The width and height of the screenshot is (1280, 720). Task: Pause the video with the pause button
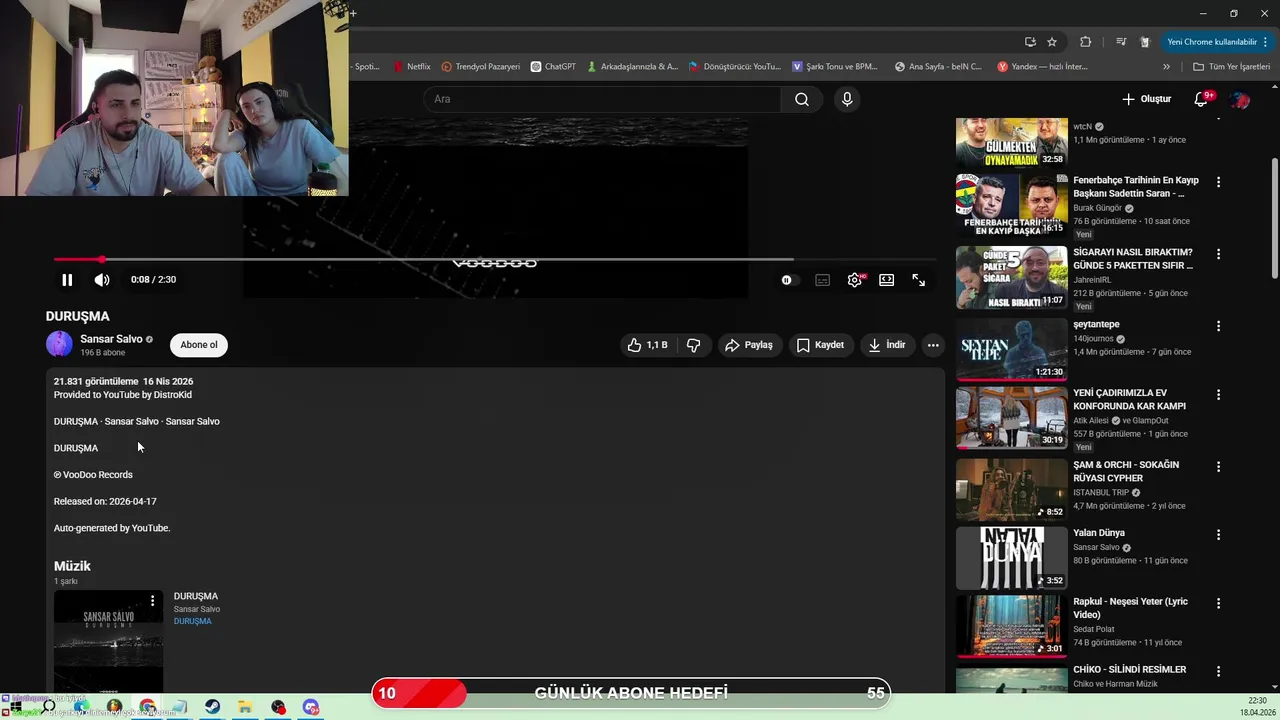(x=67, y=280)
